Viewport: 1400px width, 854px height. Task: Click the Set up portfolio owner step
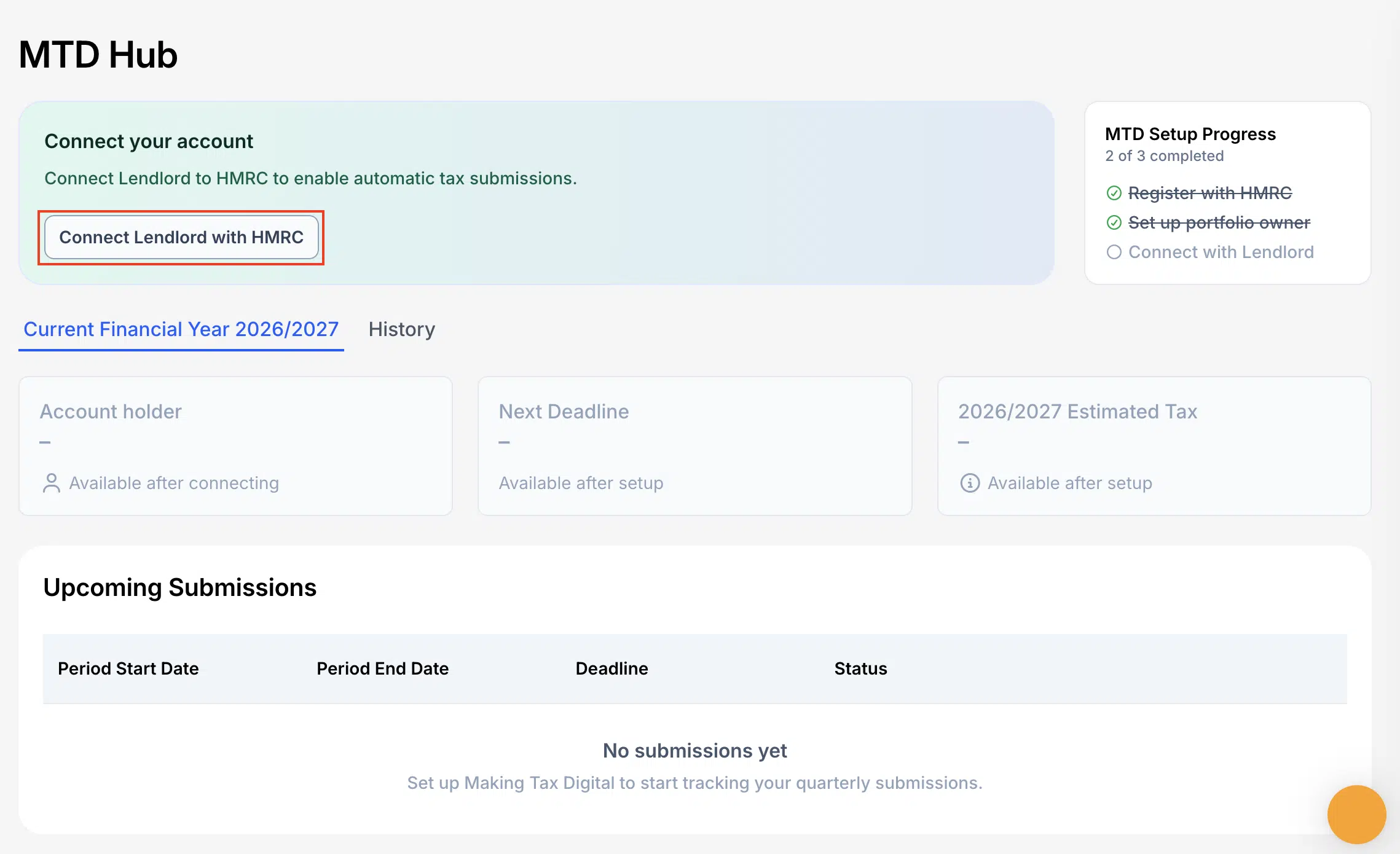(1219, 222)
